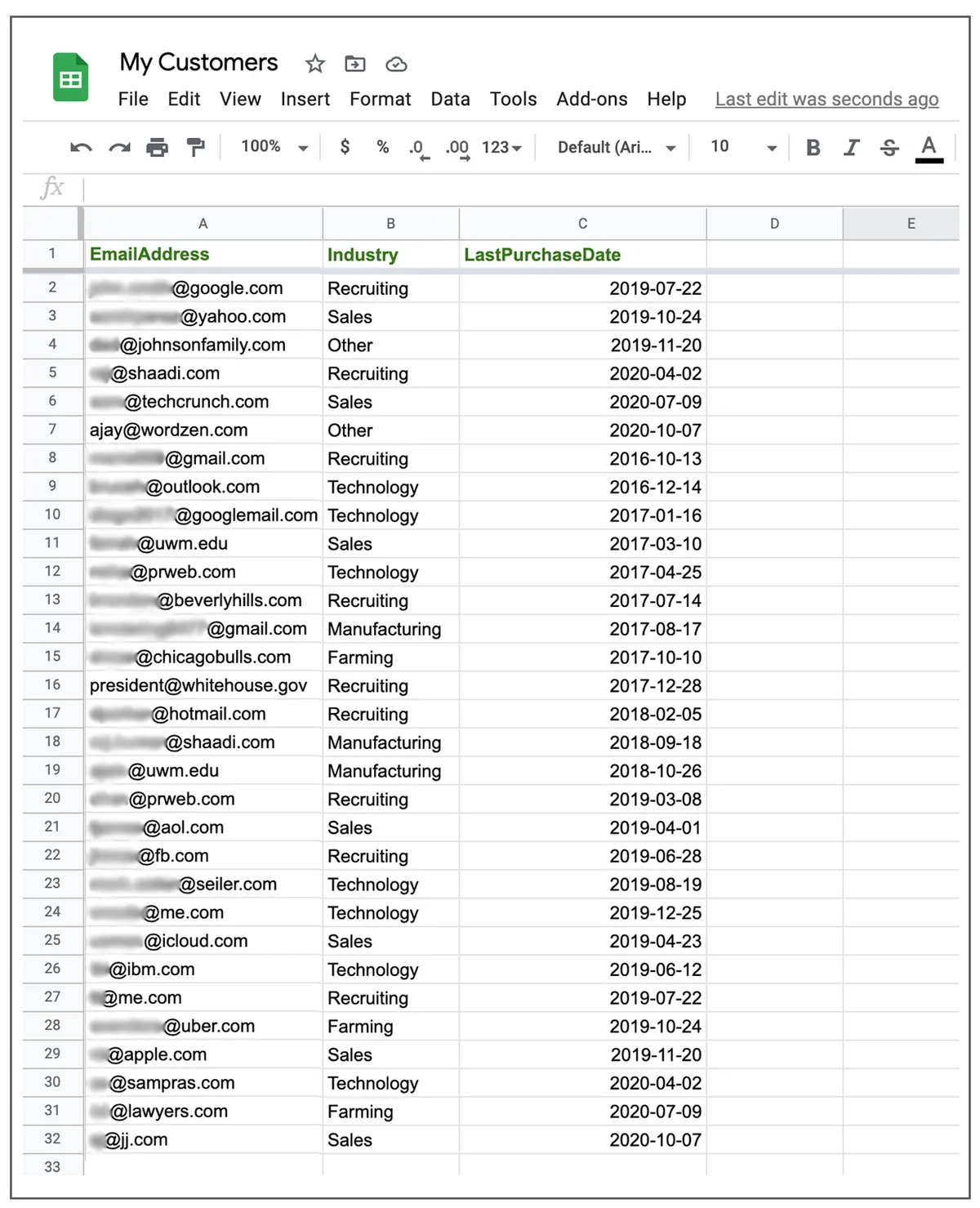Select the 2018-02-05 date cell
Viewport: 980px width, 1208px height.
[582, 714]
